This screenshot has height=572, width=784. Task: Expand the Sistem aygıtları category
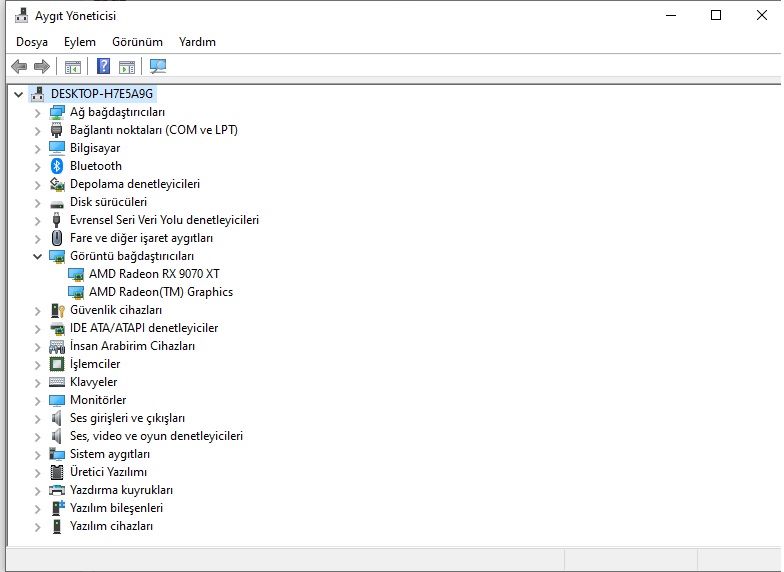[38, 455]
